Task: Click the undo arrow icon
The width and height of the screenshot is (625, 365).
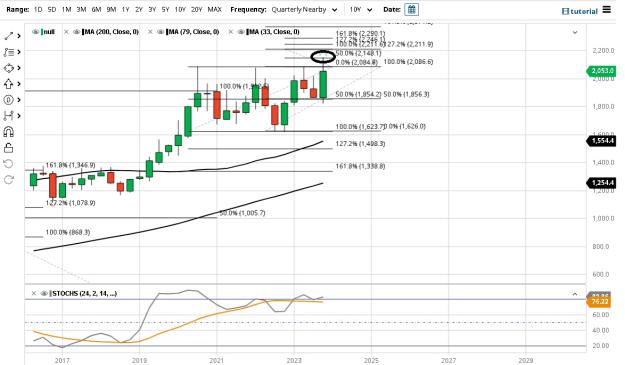Action: pyautogui.click(x=8, y=164)
